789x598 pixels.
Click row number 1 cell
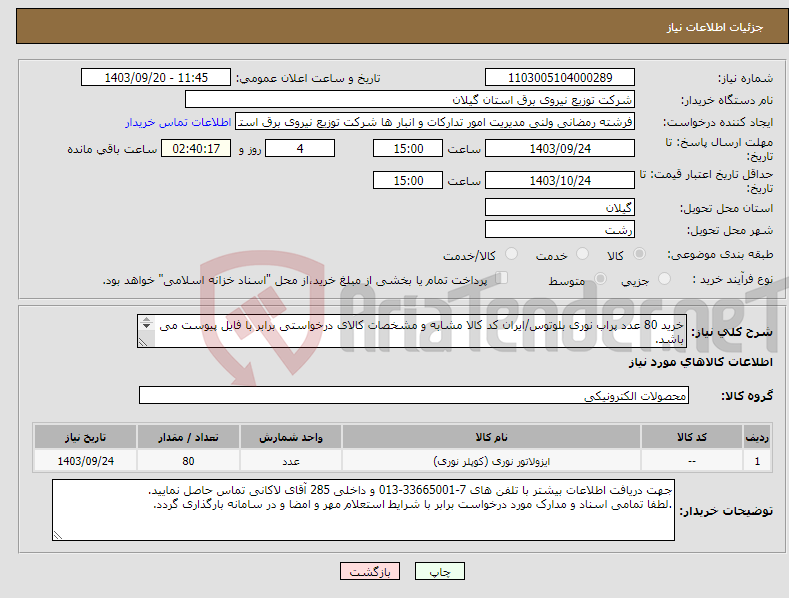757,461
